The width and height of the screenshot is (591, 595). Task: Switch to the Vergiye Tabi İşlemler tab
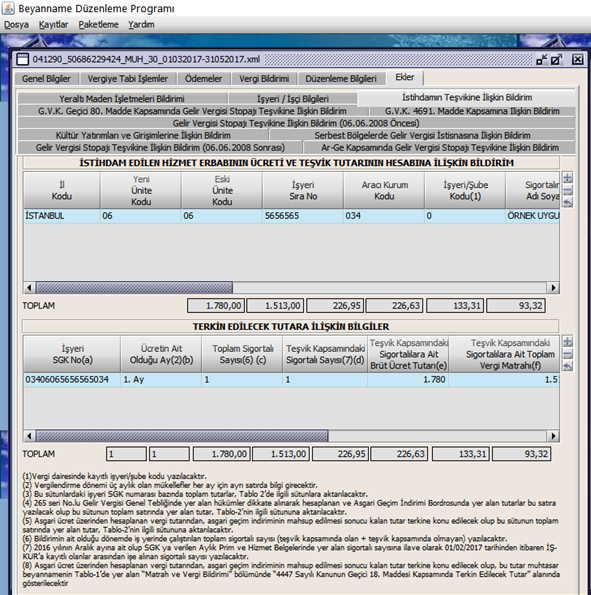(128, 79)
